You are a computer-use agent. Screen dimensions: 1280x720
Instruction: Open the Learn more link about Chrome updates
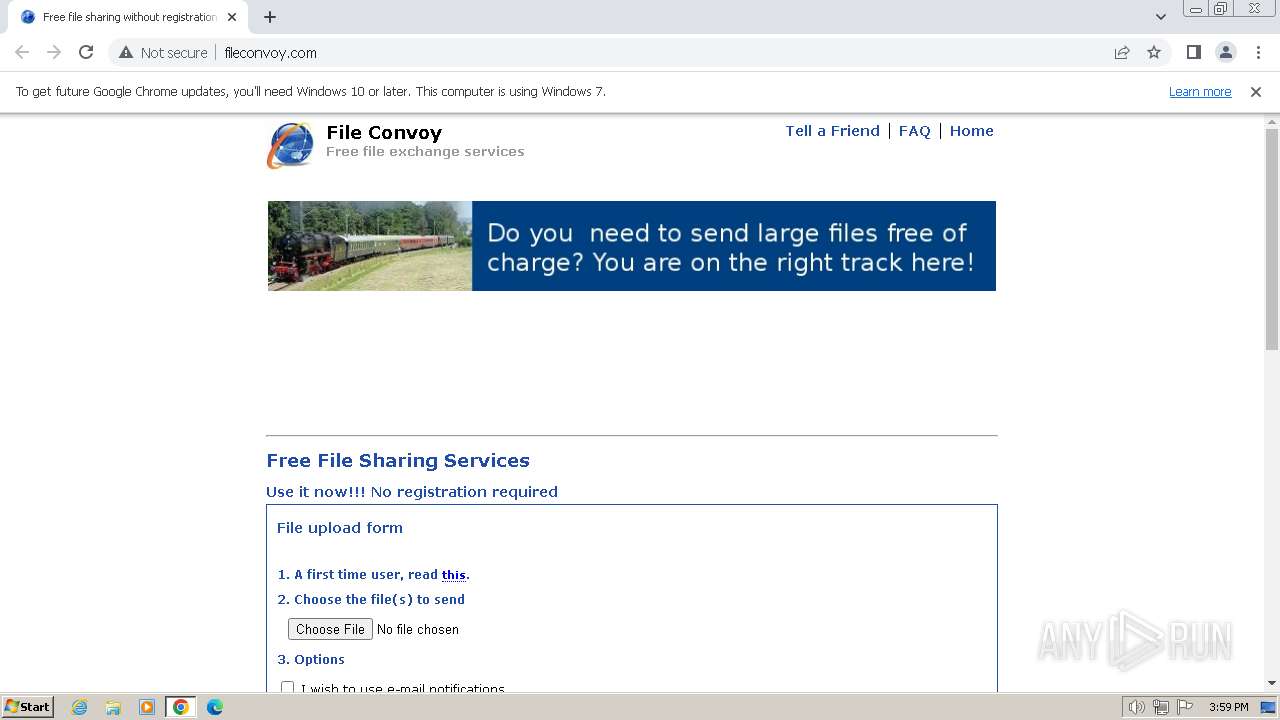pyautogui.click(x=1200, y=91)
